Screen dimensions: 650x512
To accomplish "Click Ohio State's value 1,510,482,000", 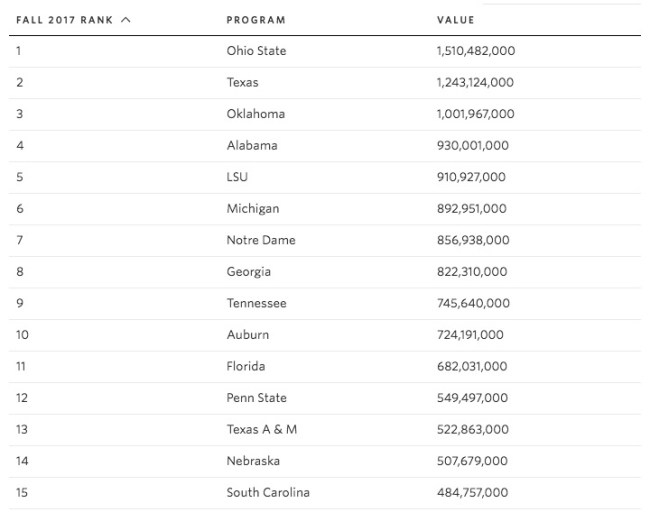I will point(476,51).
